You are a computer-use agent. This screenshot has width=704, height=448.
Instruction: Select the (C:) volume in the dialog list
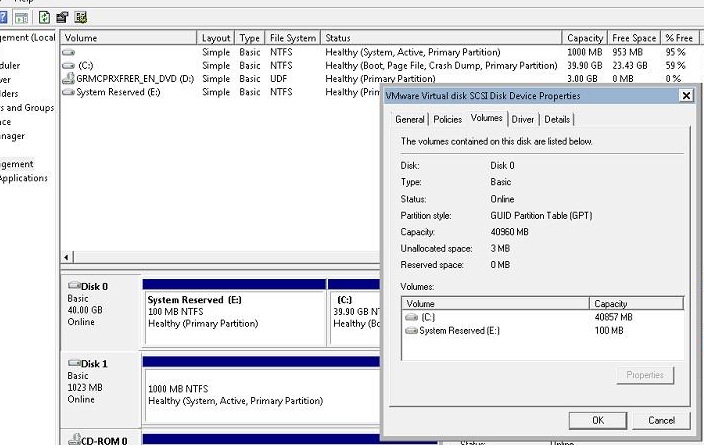pyautogui.click(x=428, y=317)
